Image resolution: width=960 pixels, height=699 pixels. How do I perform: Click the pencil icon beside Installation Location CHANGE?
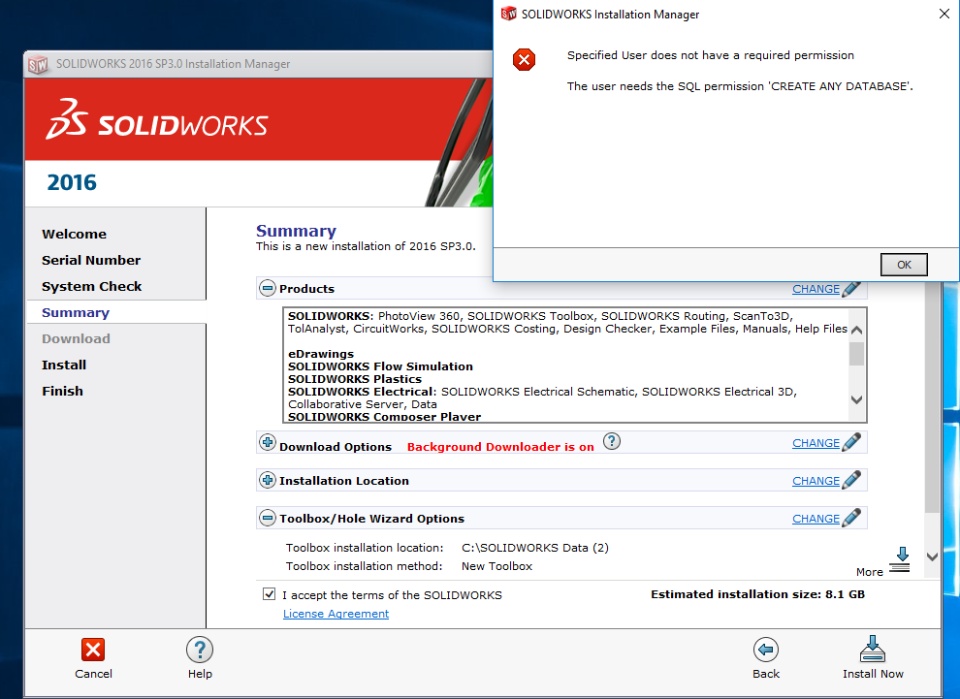(852, 480)
